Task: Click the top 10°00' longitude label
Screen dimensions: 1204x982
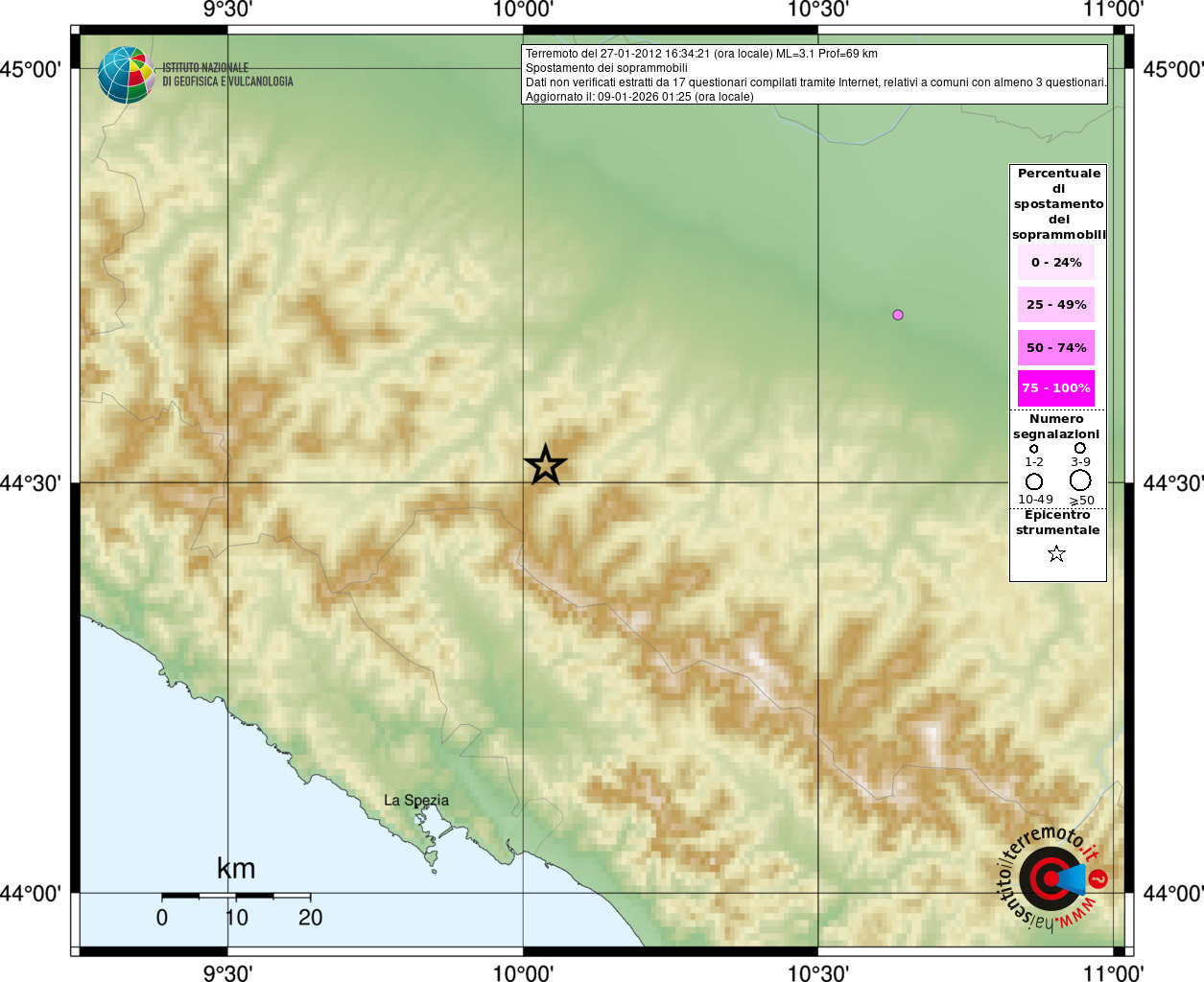Action: [523, 10]
